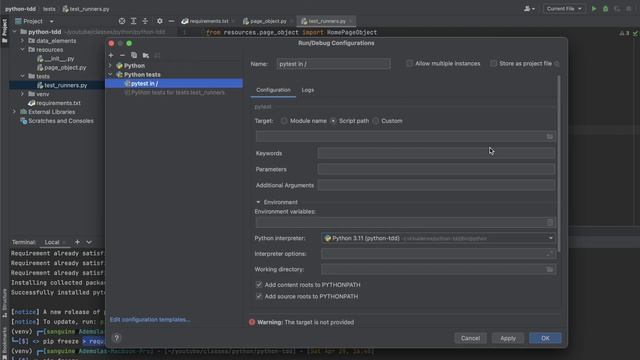Open Project panel settings gear
Screen dimensions: 640x360
pyautogui.click(x=160, y=21)
